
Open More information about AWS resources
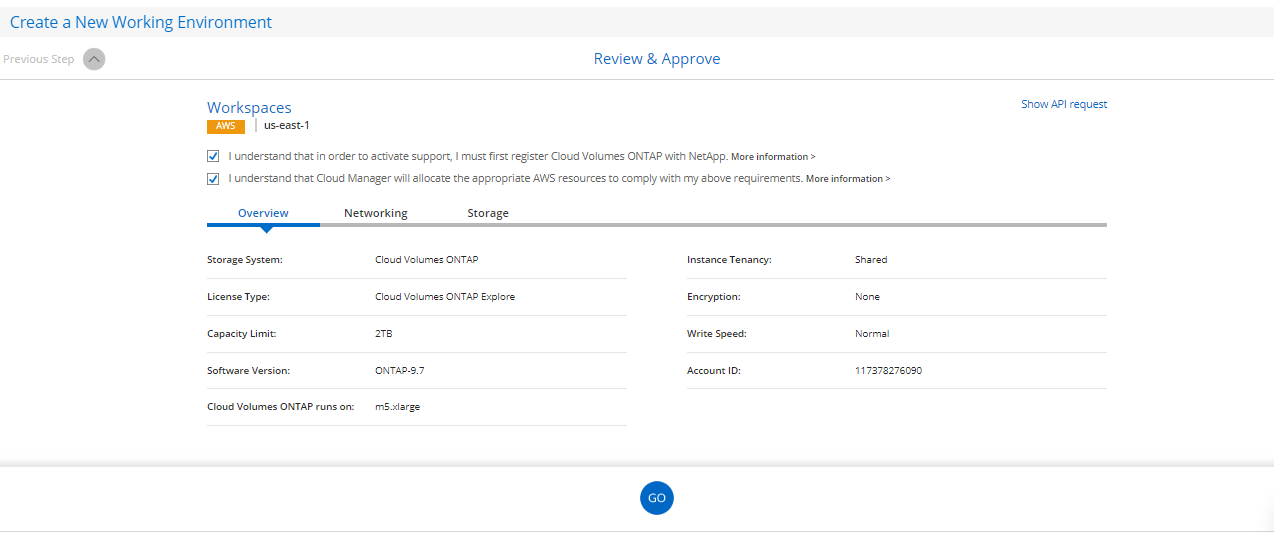point(847,179)
